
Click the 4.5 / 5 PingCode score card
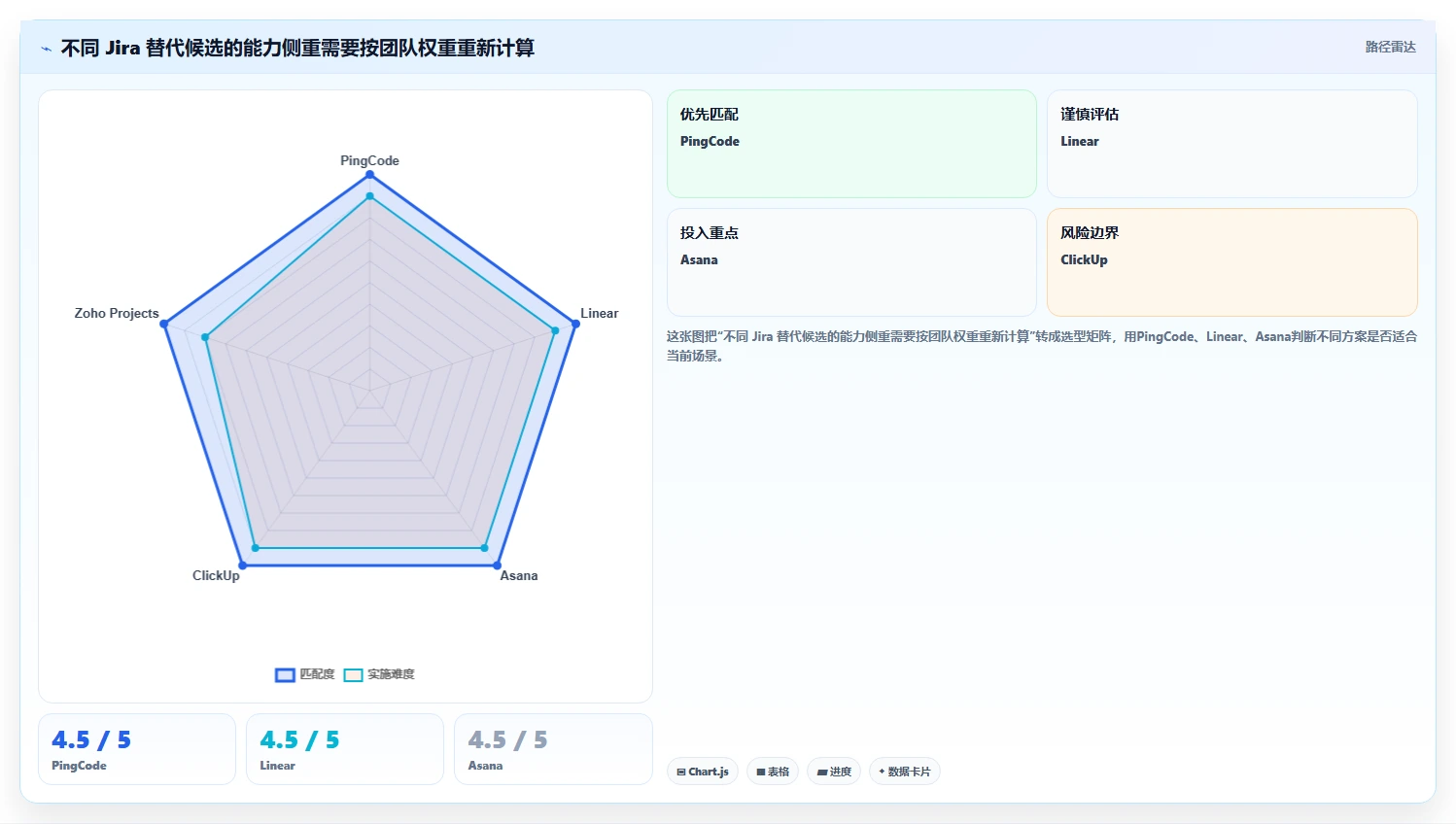(137, 749)
